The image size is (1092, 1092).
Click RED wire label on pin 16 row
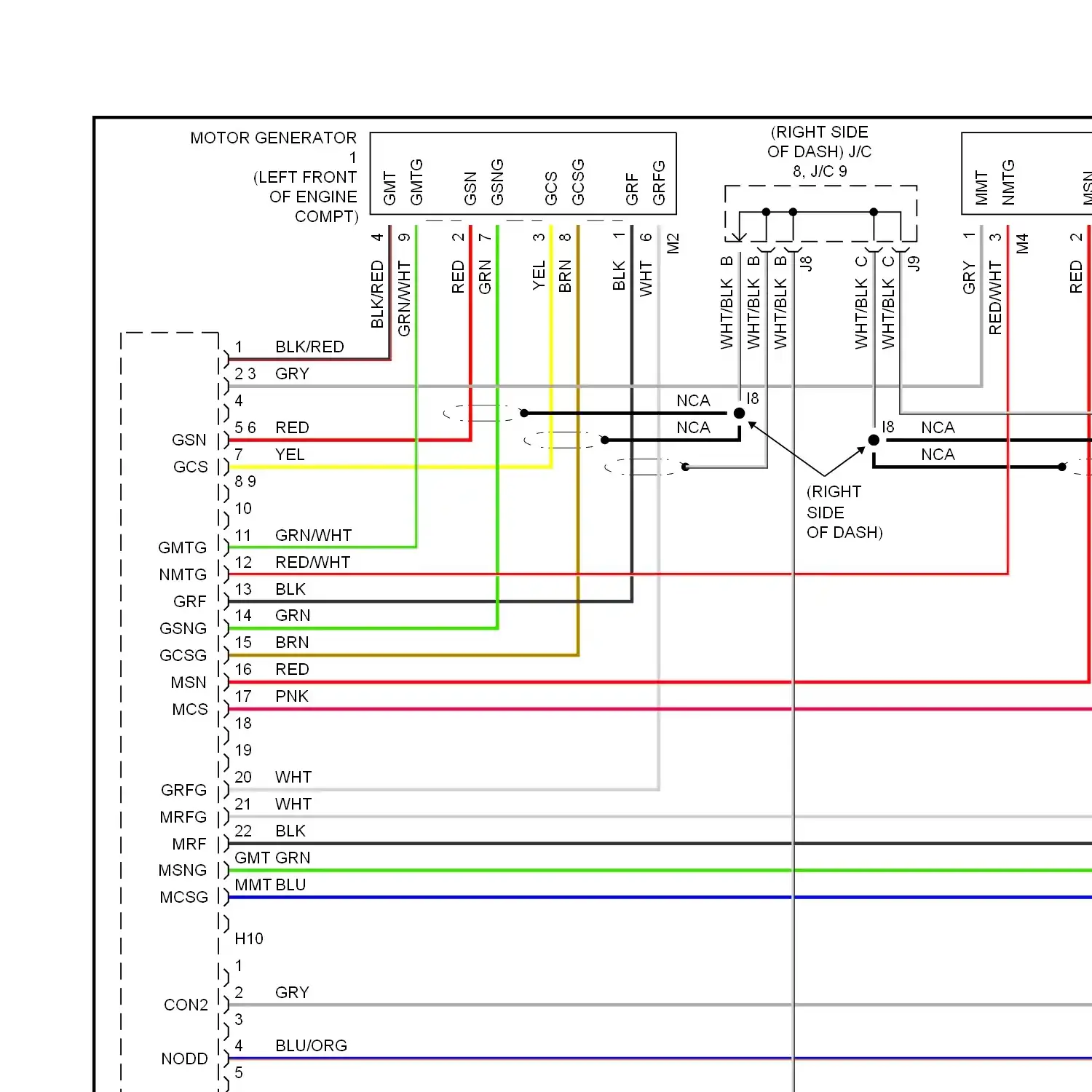[292, 669]
